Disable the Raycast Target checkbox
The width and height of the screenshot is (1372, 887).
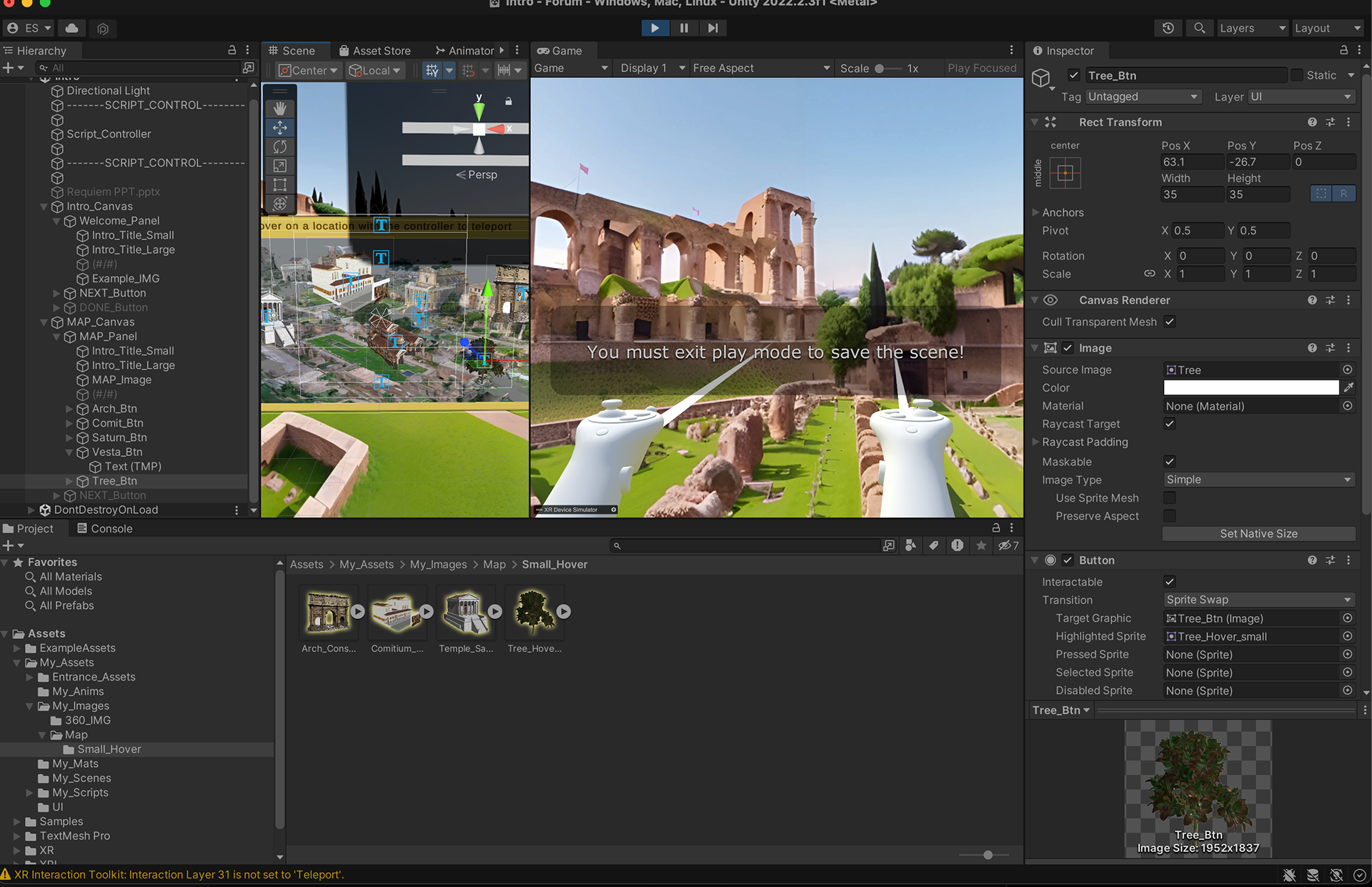(1170, 424)
